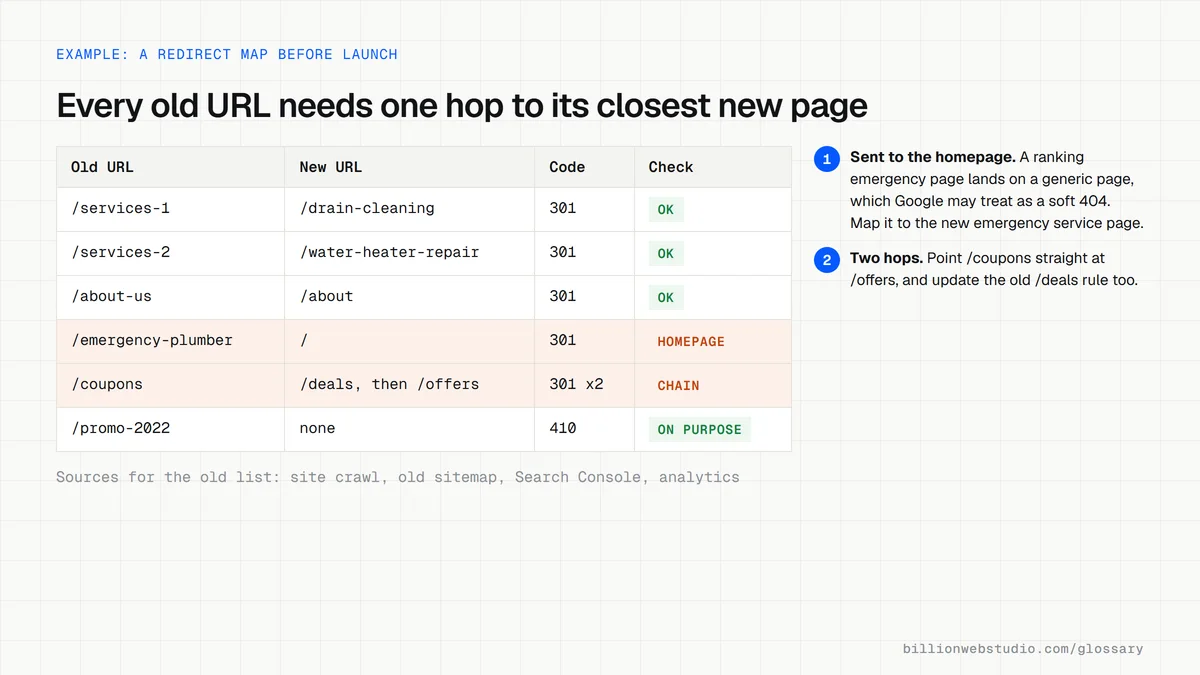Click 'EXAMPLE: A REDIRECT MAP BEFORE LAUNCH' label
Viewport: 1200px width, 675px height.
(x=227, y=54)
